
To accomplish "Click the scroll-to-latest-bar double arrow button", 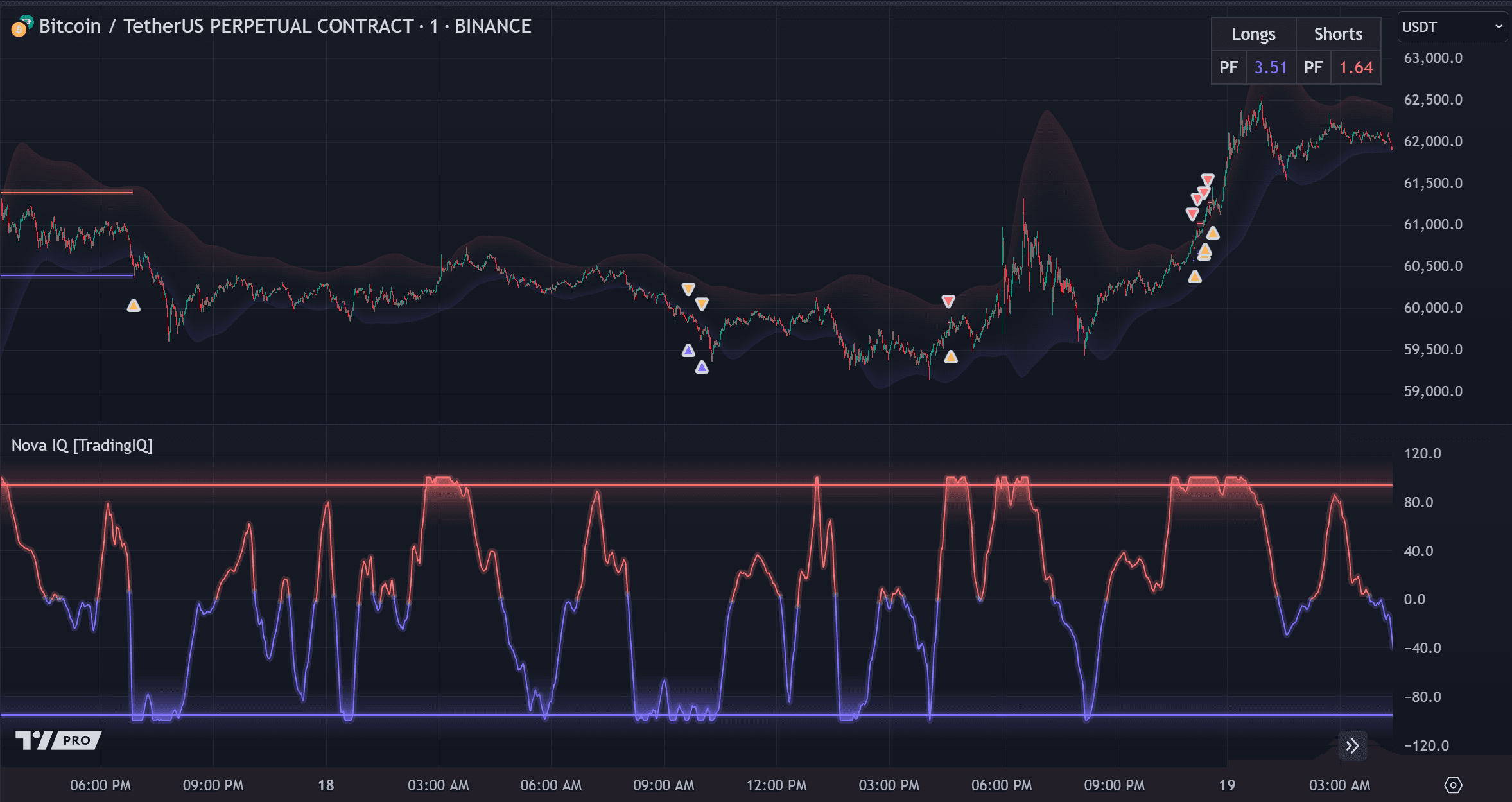I will (x=1353, y=745).
